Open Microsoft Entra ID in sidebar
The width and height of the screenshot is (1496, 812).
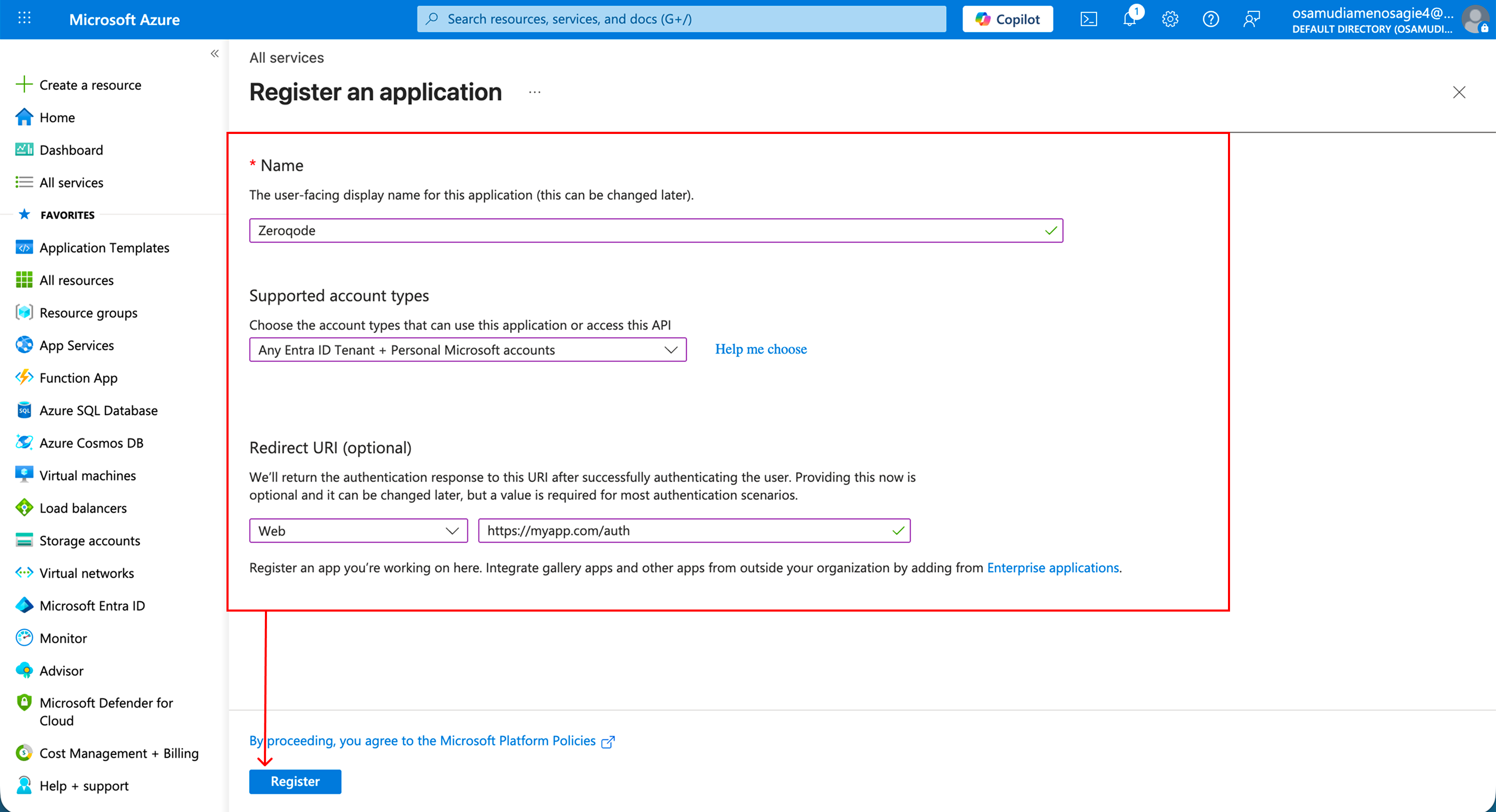click(x=92, y=605)
